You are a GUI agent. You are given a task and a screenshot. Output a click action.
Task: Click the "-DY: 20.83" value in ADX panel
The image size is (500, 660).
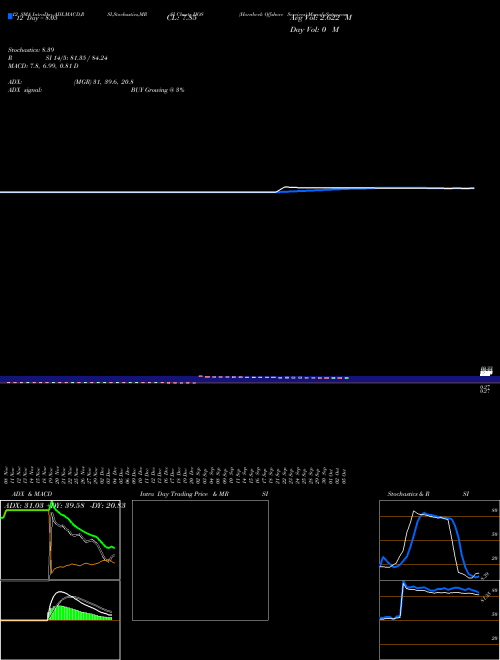[x=108, y=506]
